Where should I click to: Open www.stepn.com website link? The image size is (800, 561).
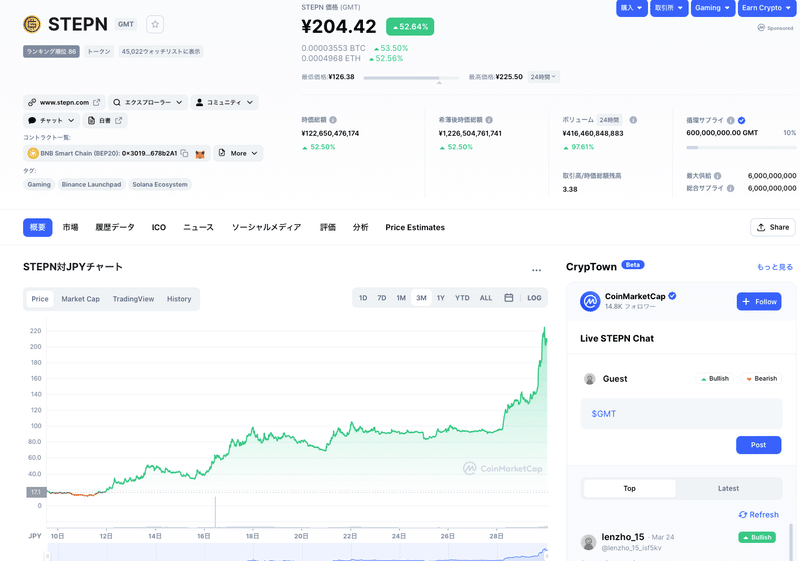pyautogui.click(x=64, y=103)
